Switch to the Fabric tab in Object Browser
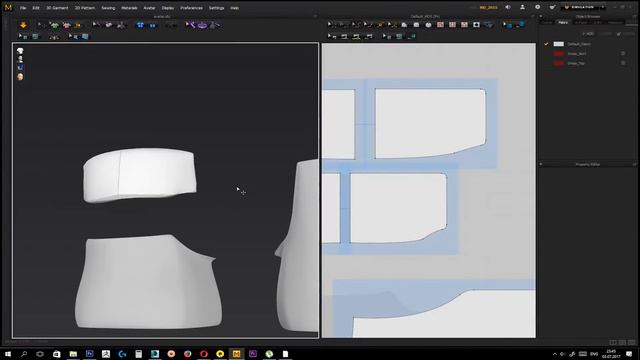The image size is (640, 360). click(563, 22)
